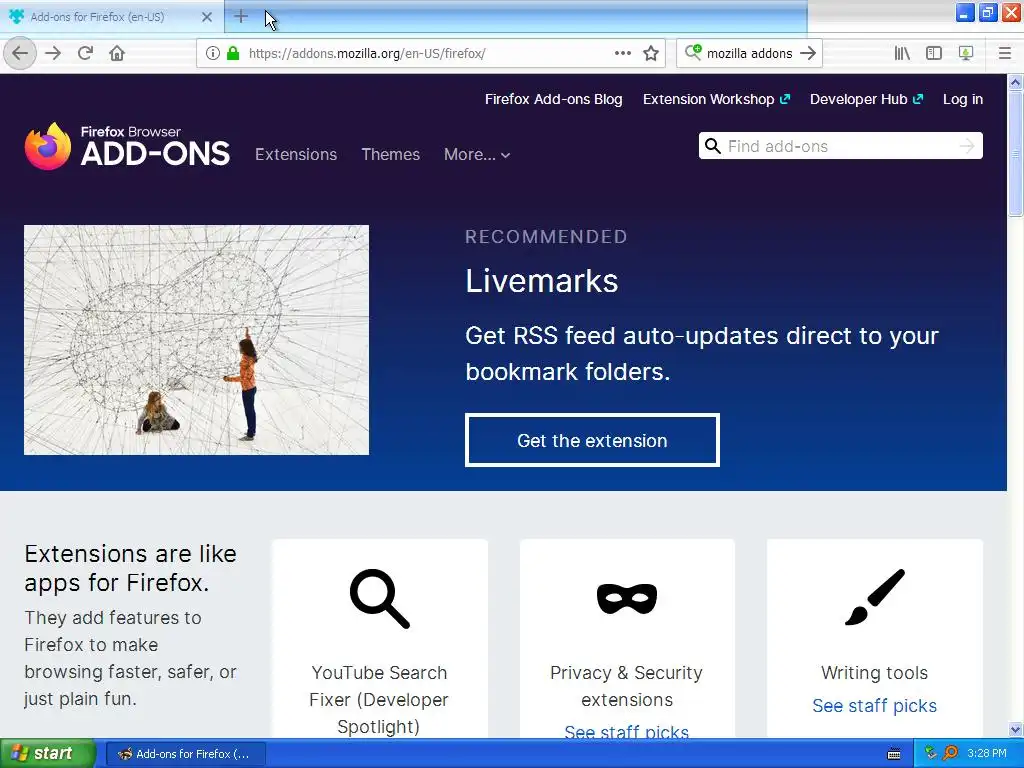Open Developer Hub link
1024x768 pixels.
[x=867, y=99]
